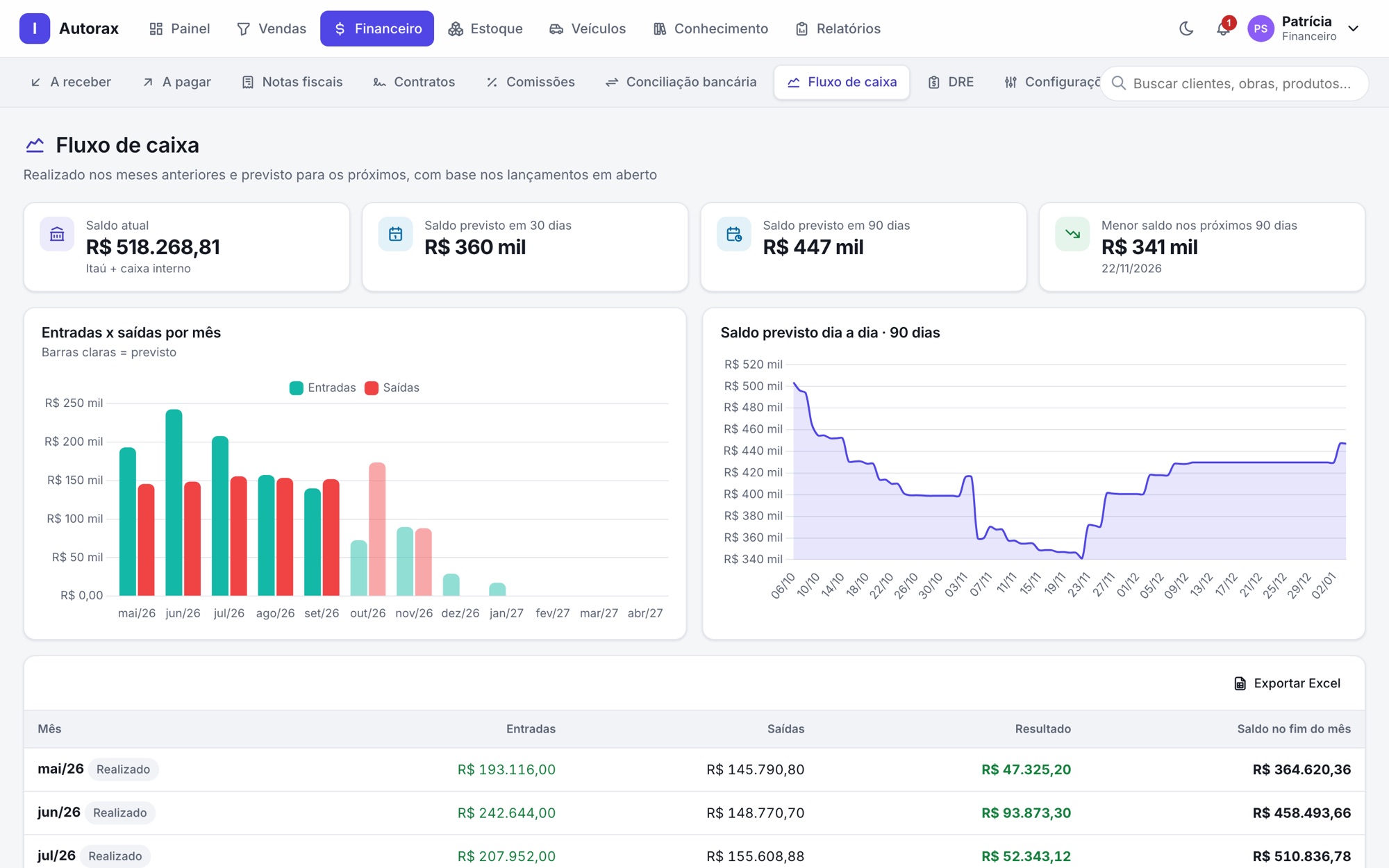Screen dimensions: 1389x868
Task: Click the out/26 Saídas forecast bar
Action: click(377, 529)
